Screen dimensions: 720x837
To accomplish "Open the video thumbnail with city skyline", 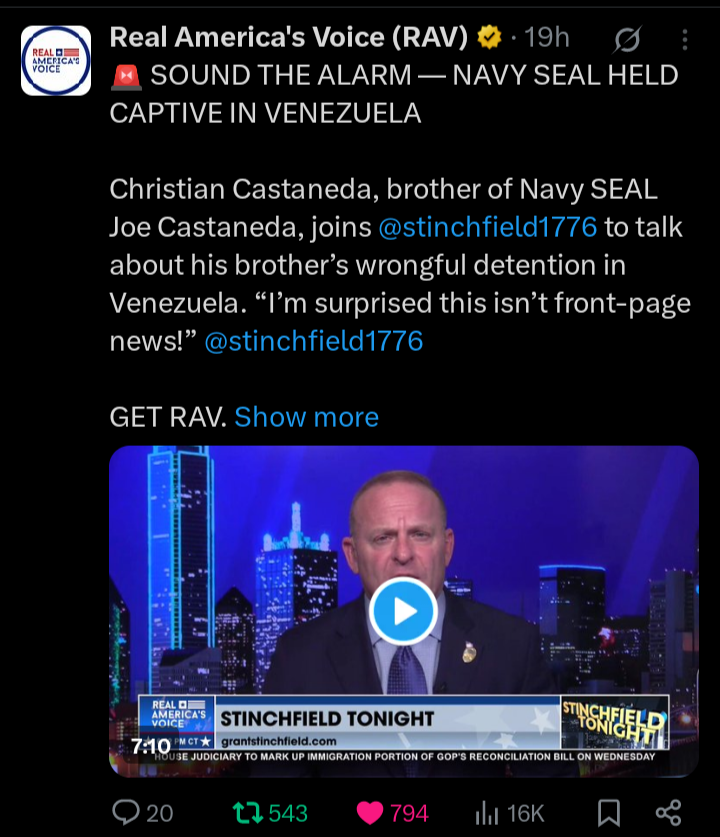I will coord(404,611).
